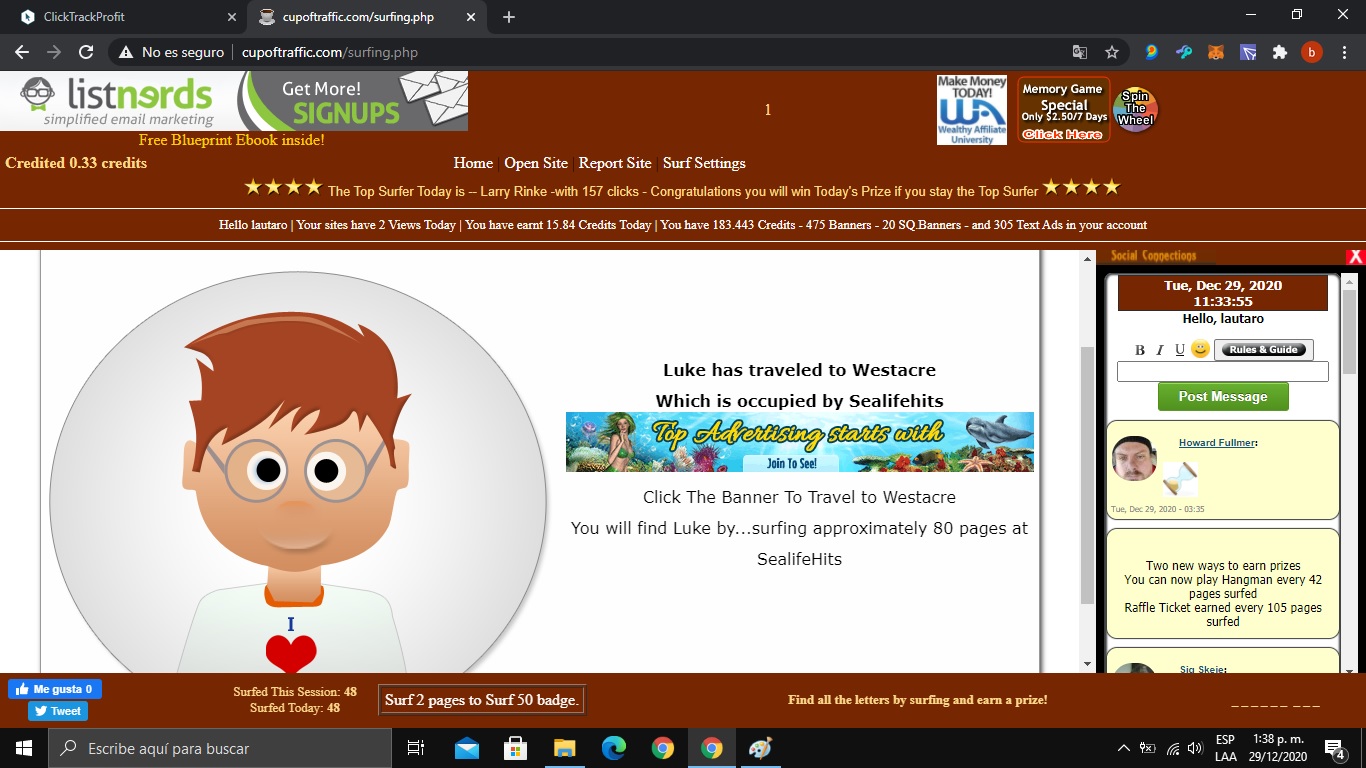
Task: Click the page scroll-up arrow
Action: pos(1088,259)
